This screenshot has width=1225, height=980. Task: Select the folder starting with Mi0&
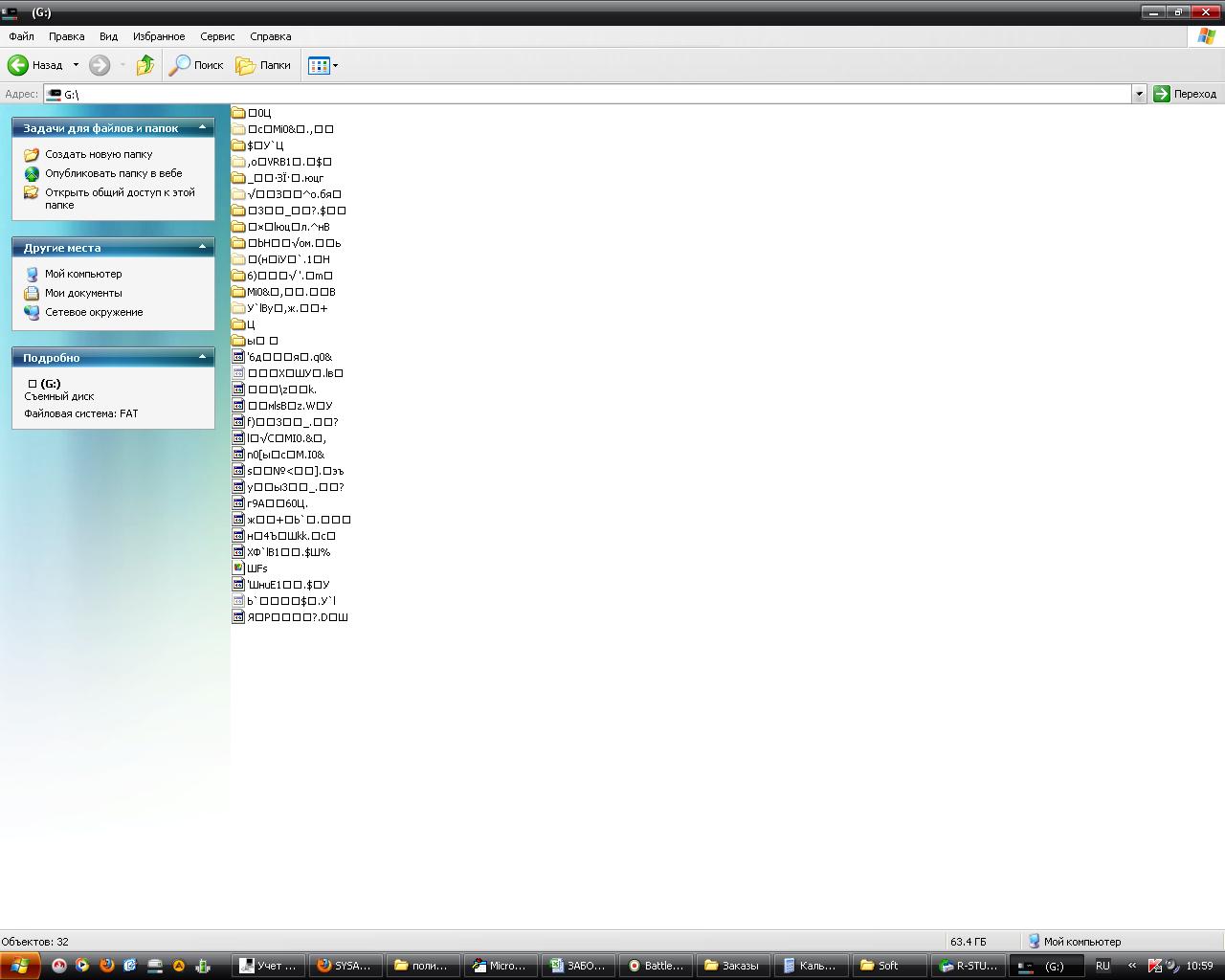[284, 292]
